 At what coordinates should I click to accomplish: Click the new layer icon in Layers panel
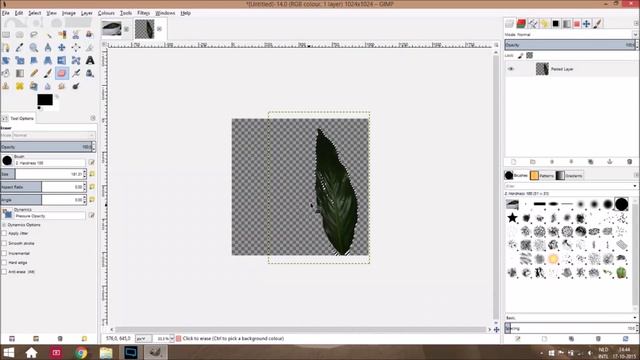click(513, 162)
